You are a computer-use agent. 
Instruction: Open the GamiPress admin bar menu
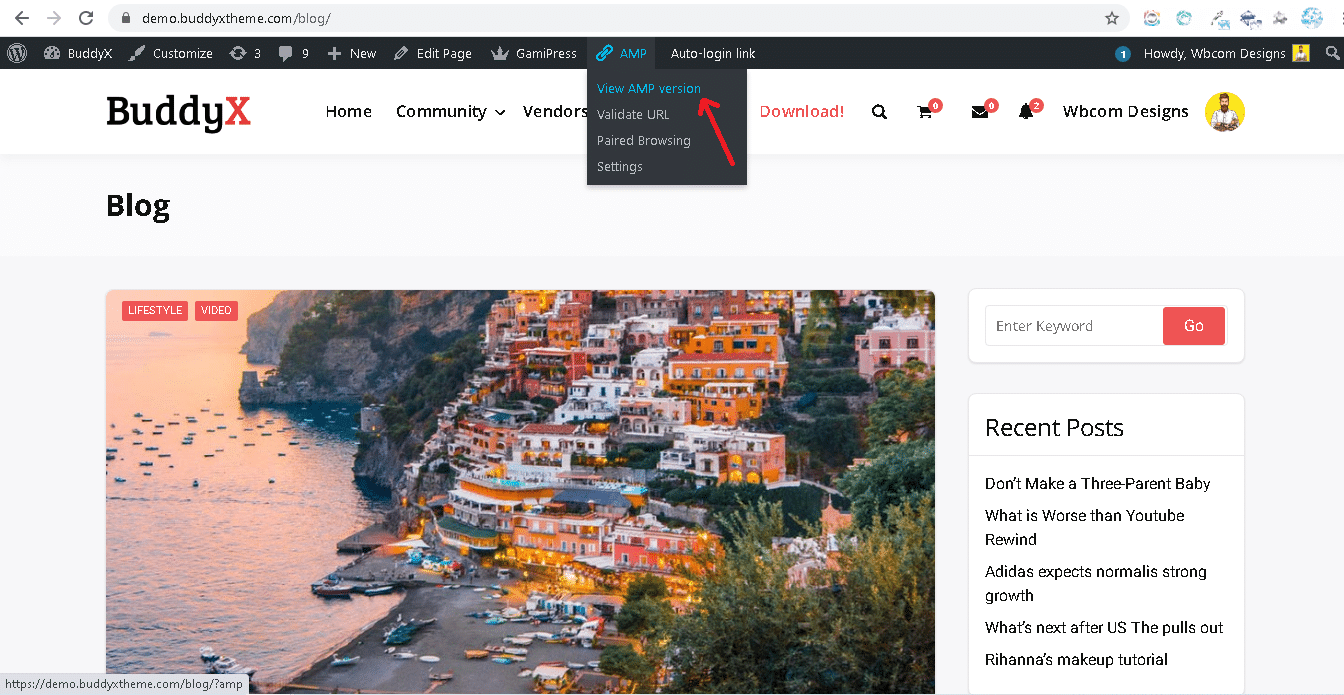pos(534,53)
